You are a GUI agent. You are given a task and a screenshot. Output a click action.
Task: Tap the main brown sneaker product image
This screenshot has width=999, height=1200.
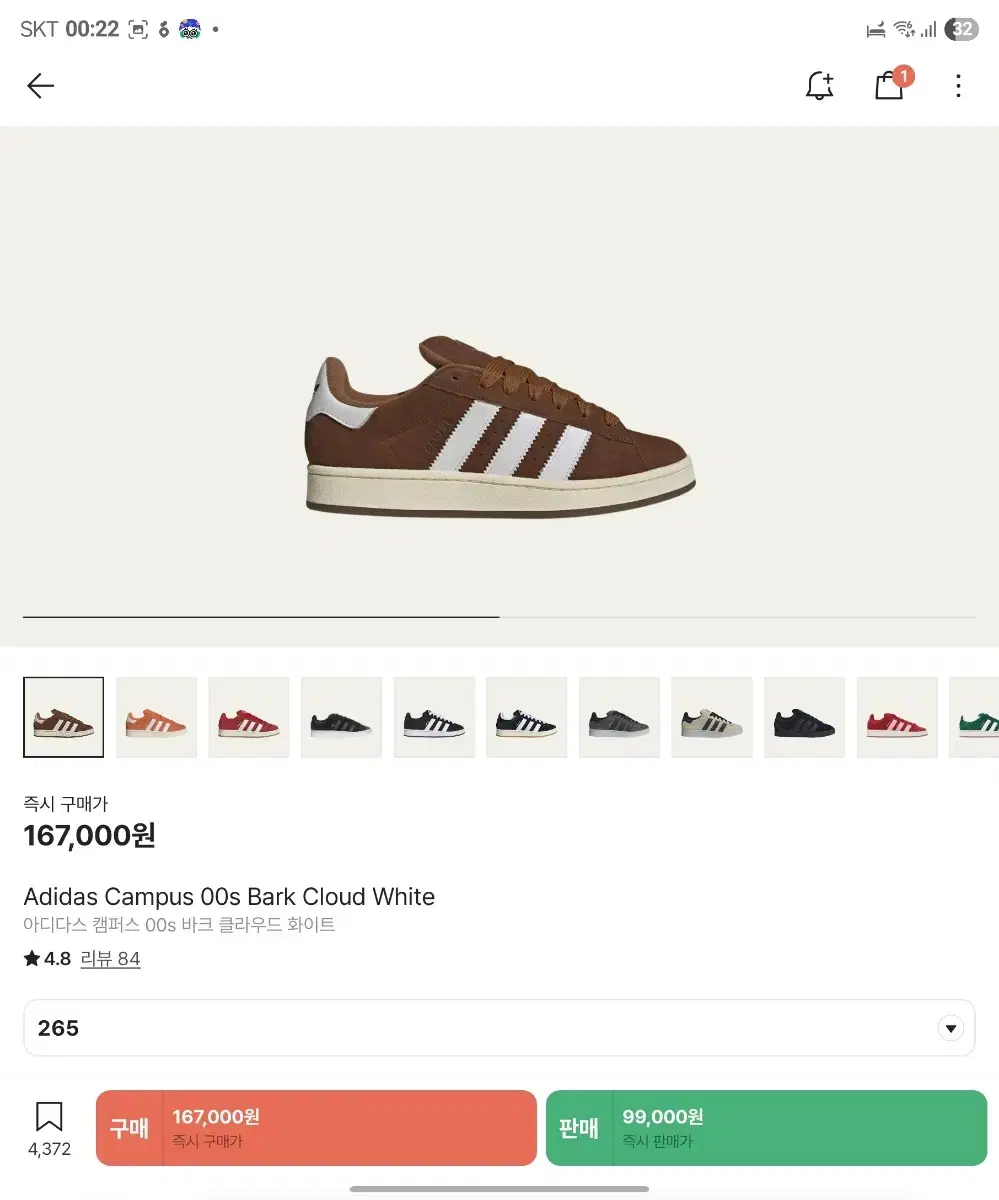click(499, 428)
